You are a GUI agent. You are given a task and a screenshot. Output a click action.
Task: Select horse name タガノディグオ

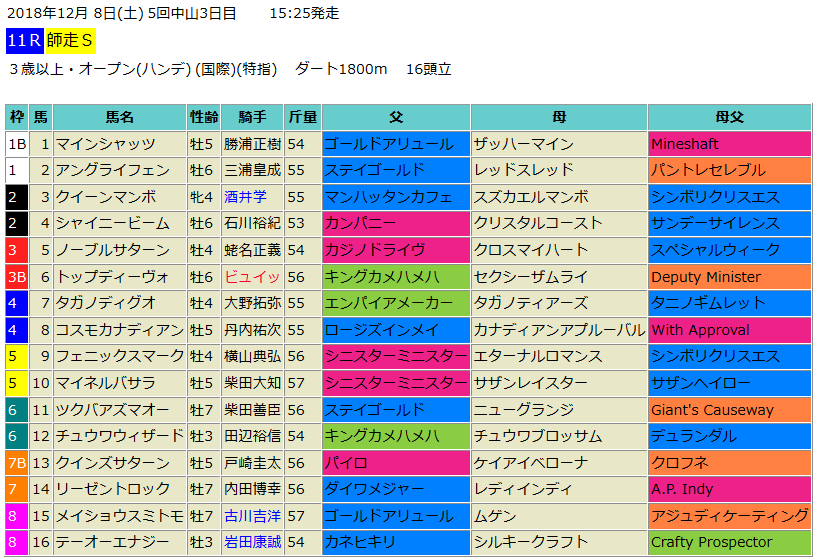click(106, 303)
